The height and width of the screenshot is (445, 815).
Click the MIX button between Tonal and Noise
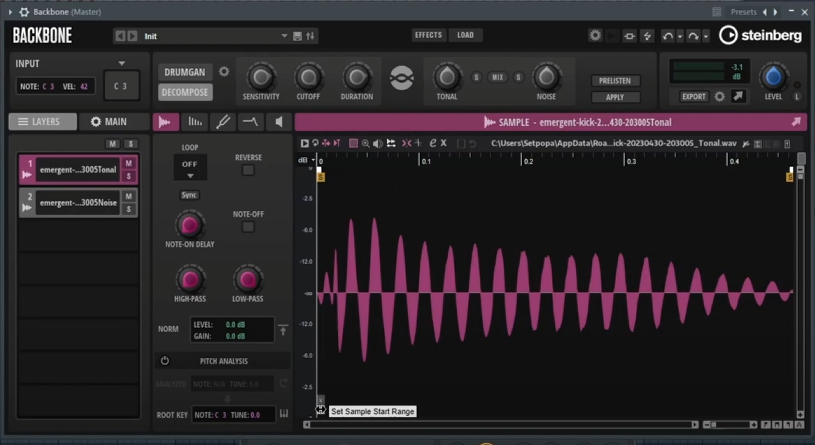point(497,77)
